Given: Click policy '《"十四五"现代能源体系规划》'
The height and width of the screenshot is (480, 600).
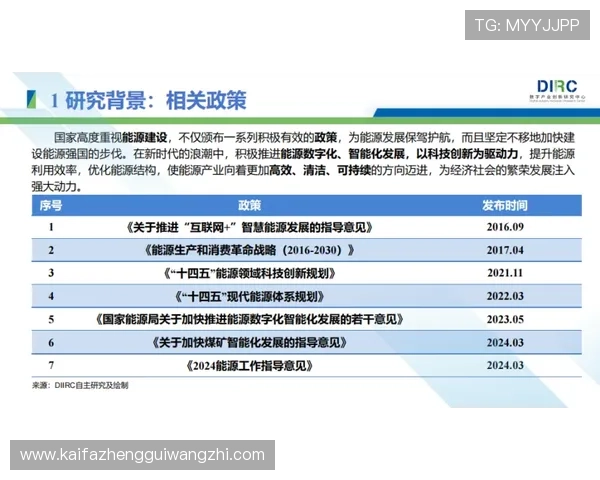Looking at the screenshot, I should pyautogui.click(x=249, y=296).
